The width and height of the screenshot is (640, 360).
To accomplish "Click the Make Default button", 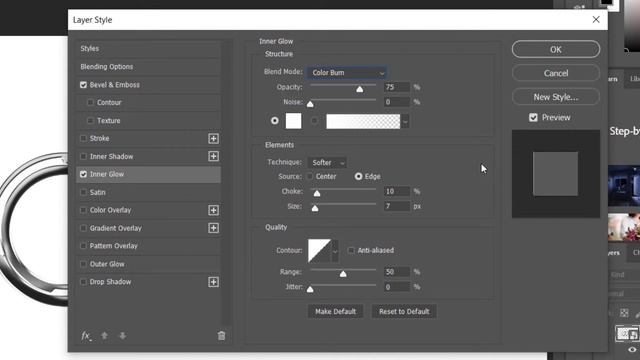I will [x=335, y=311].
